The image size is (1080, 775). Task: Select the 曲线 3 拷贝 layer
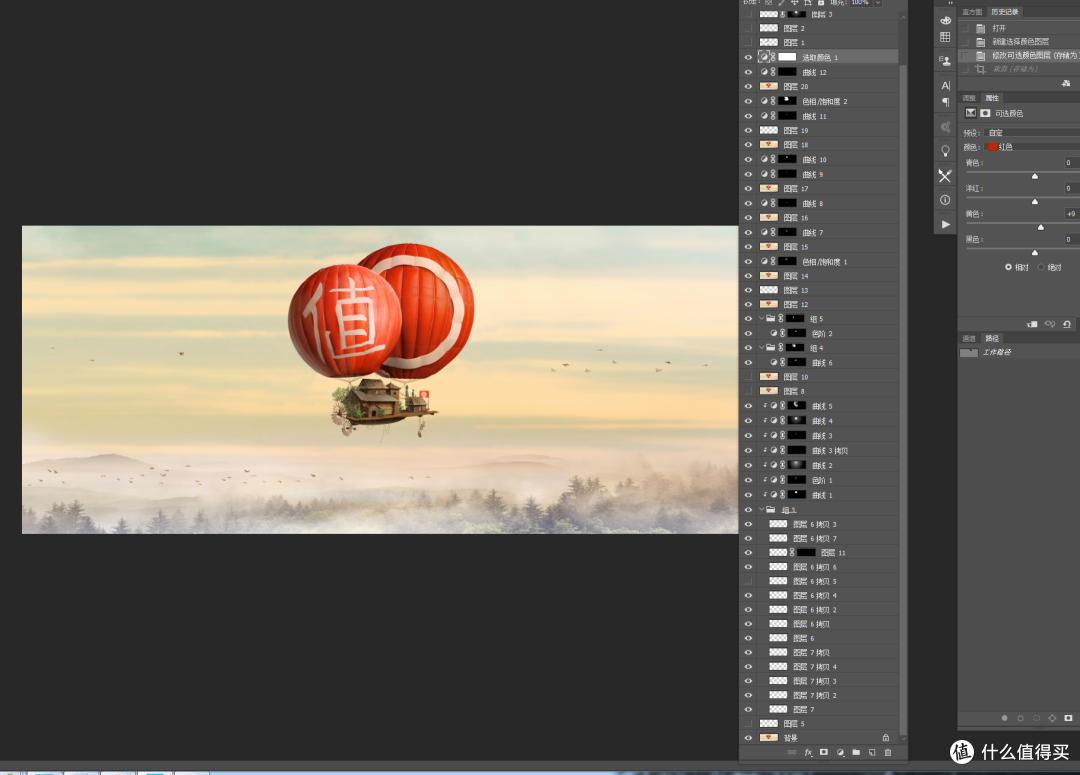click(x=829, y=451)
